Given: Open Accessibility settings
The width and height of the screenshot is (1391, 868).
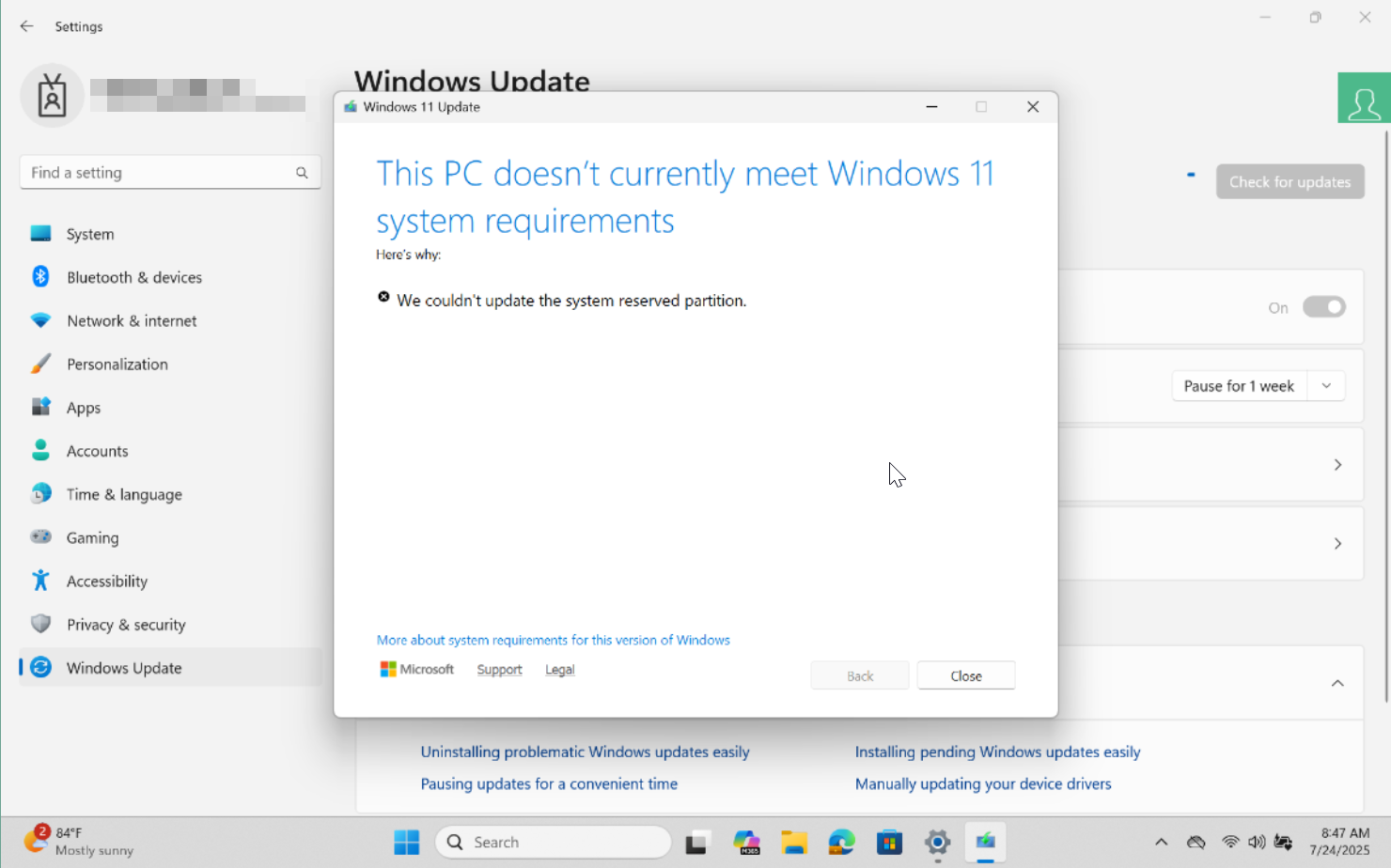Looking at the screenshot, I should point(170,581).
